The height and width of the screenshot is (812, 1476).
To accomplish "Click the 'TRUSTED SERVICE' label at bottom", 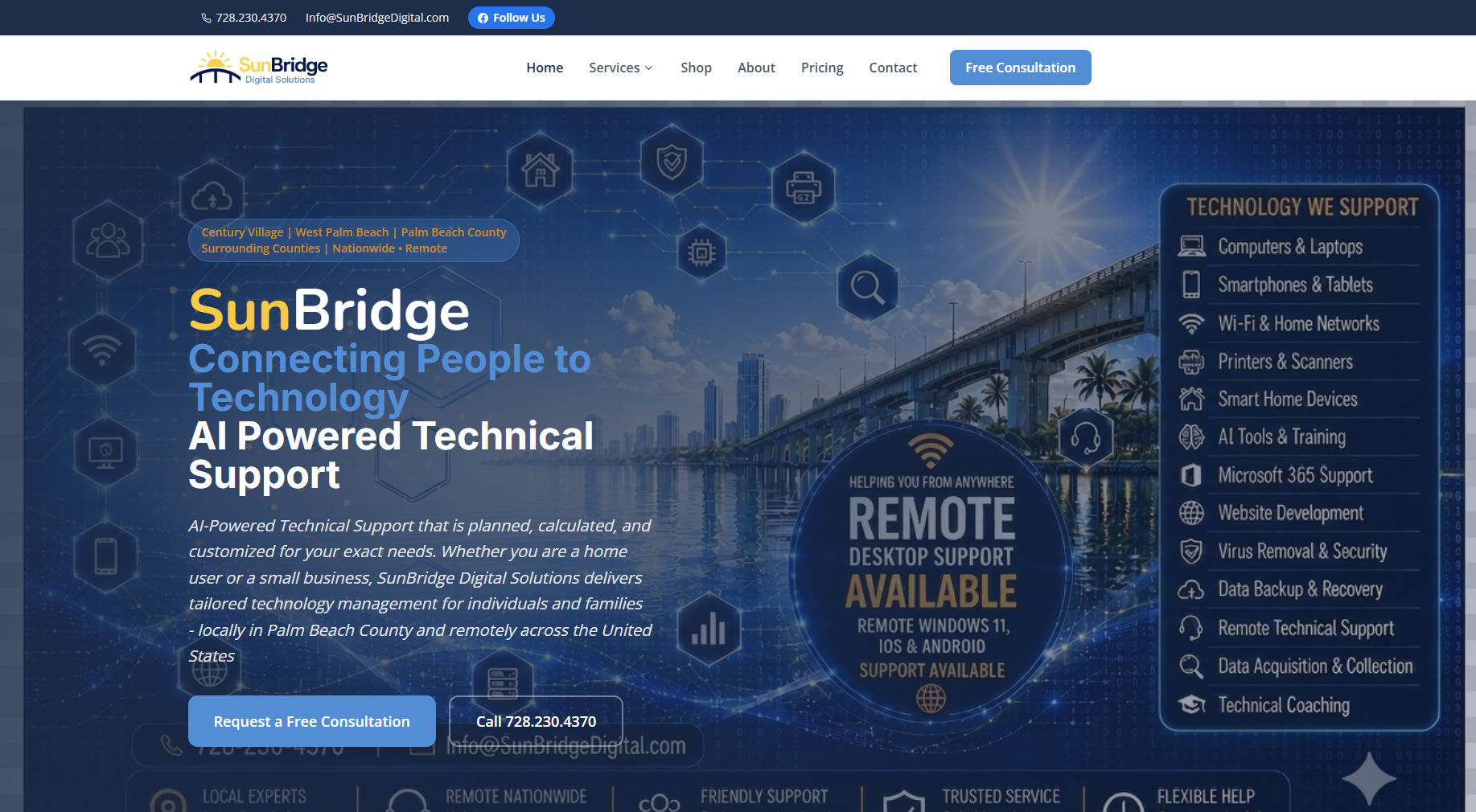I will (x=1001, y=797).
